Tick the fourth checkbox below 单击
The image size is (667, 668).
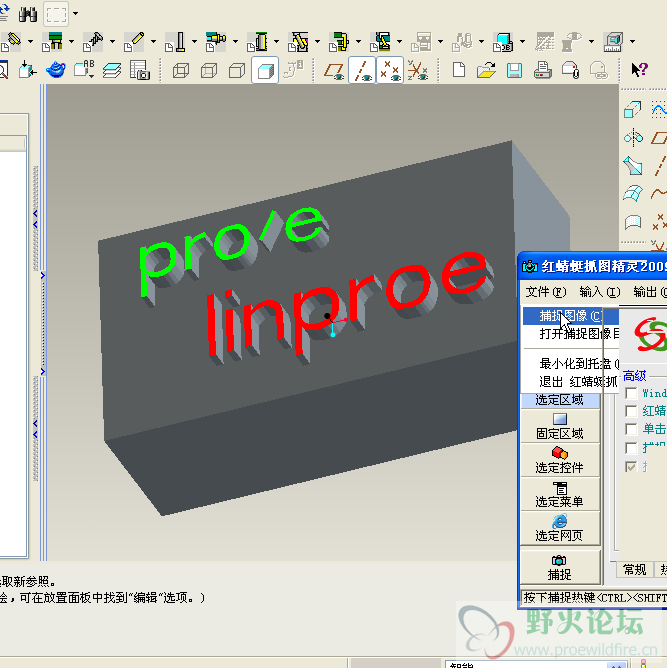pyautogui.click(x=631, y=448)
